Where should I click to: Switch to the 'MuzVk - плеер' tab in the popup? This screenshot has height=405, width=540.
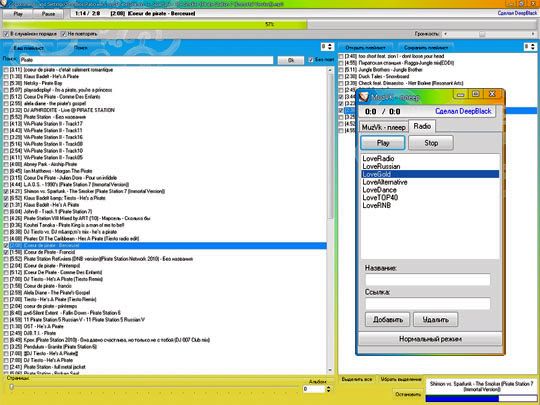click(x=383, y=127)
